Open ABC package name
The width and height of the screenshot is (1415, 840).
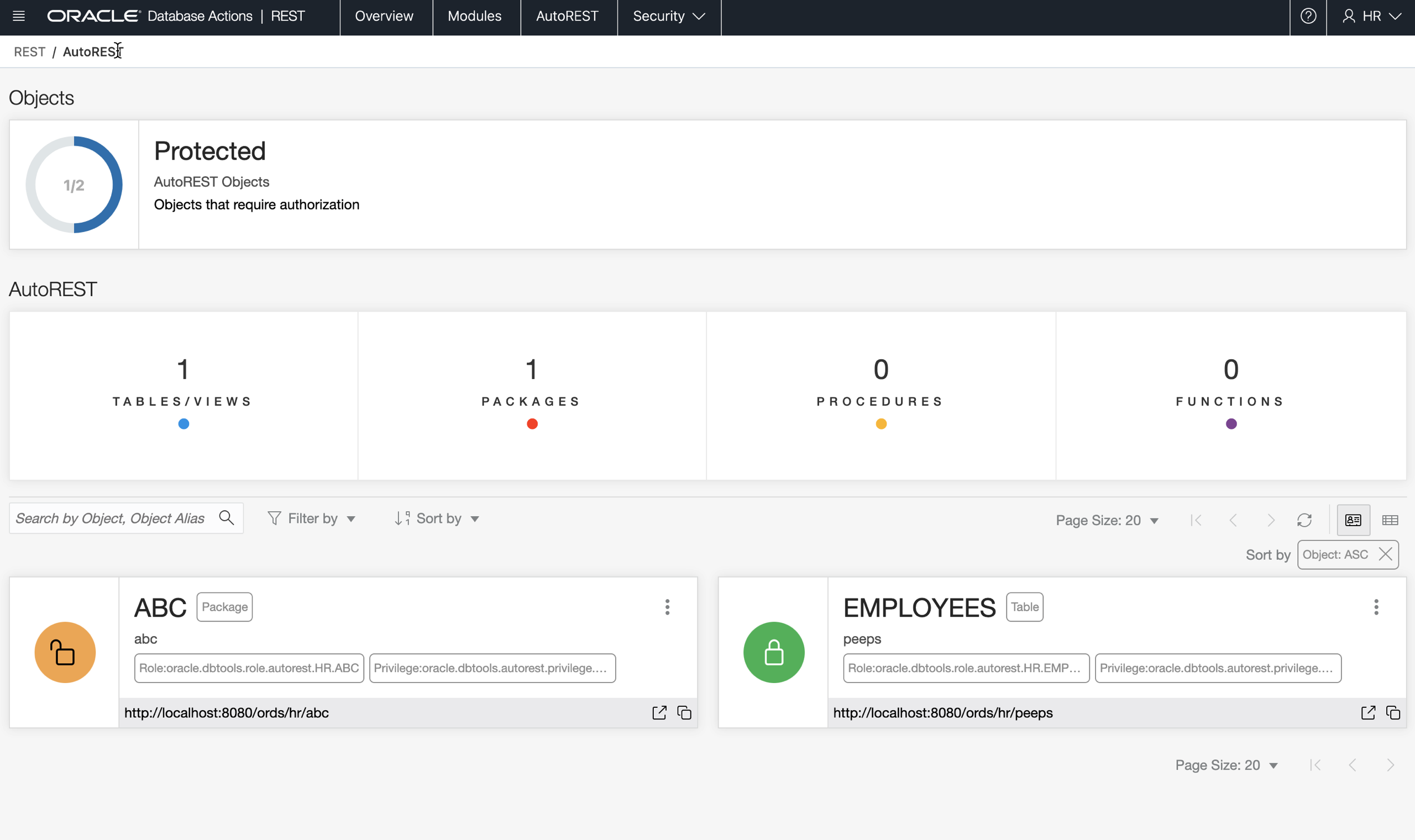(160, 608)
